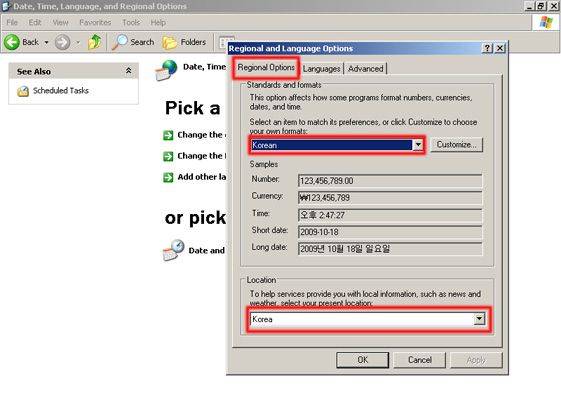Click the Long date sample field
This screenshot has height=400, width=561.
coord(390,249)
